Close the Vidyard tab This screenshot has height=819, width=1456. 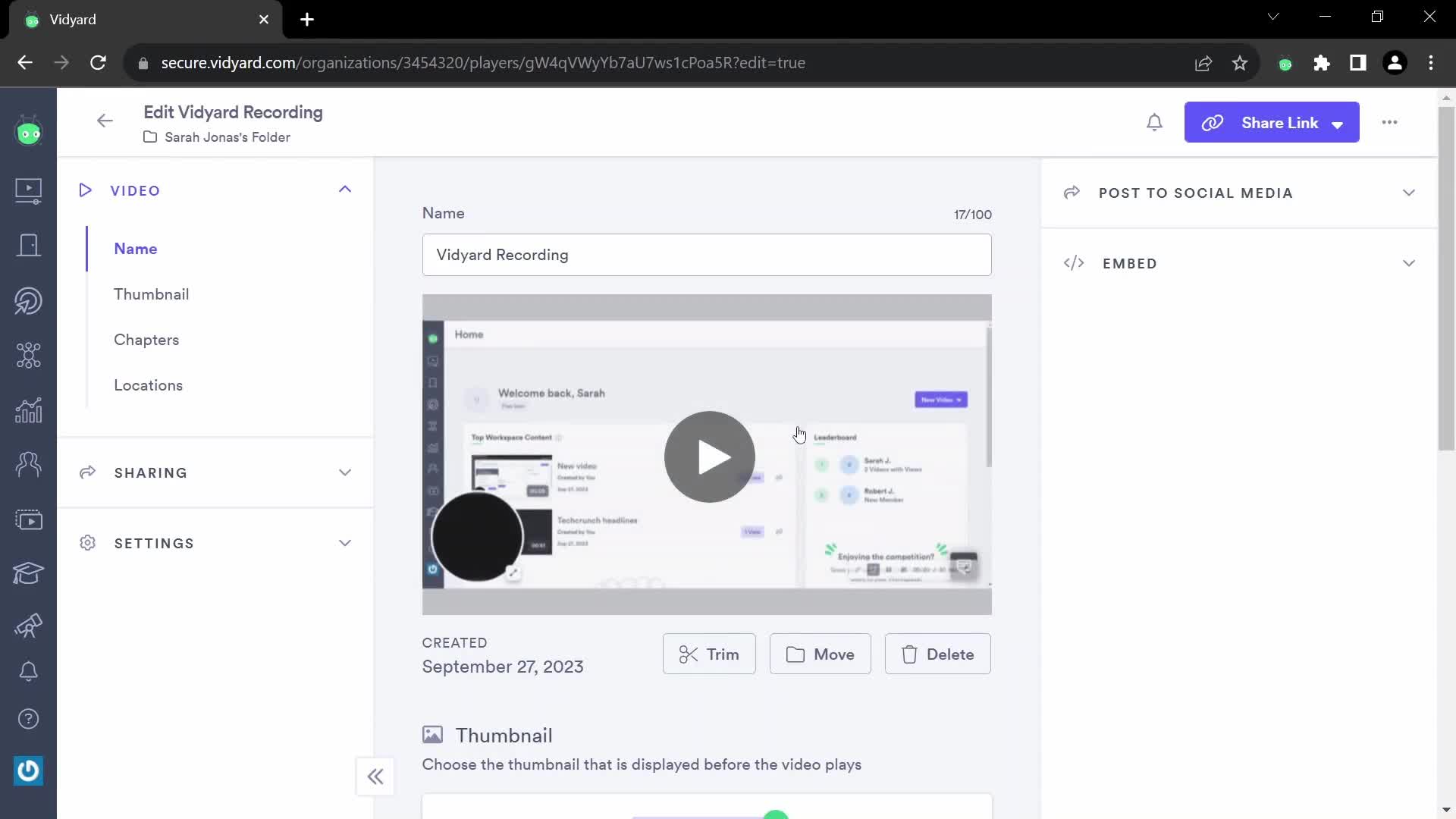(264, 20)
